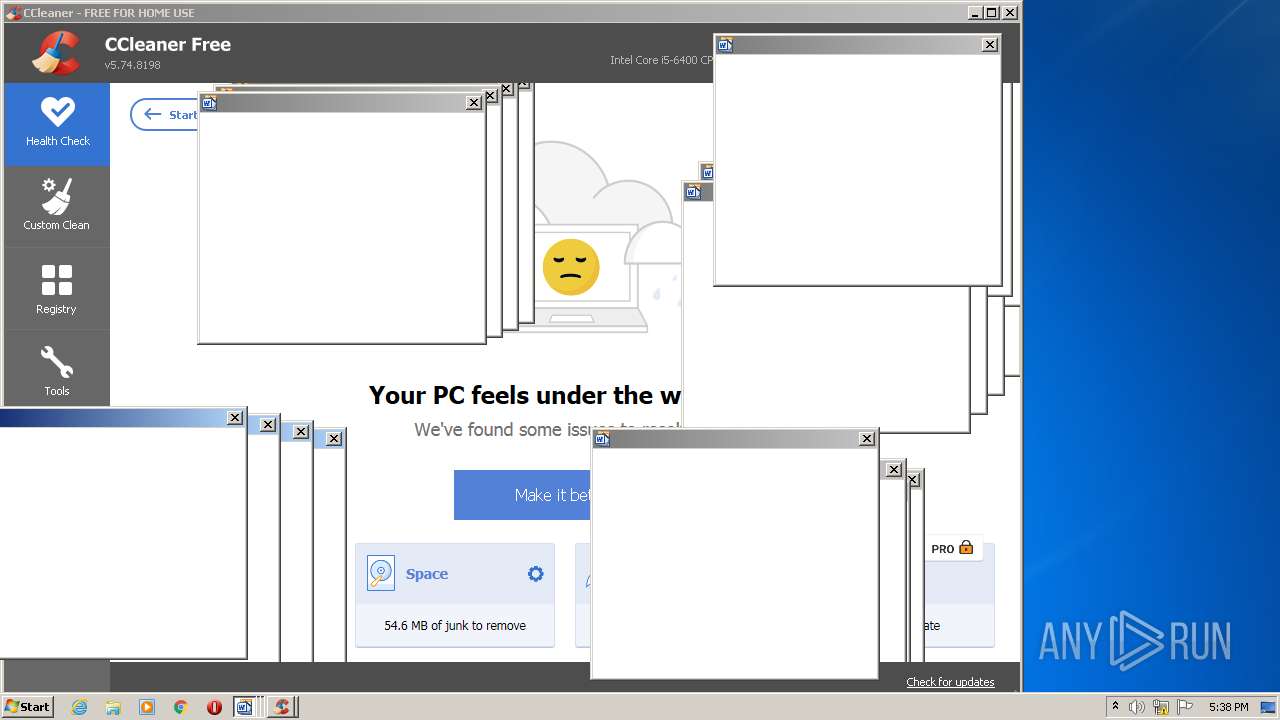Image resolution: width=1280 pixels, height=720 pixels.
Task: Click the 5:38 PM taskbar clock
Action: point(1228,707)
